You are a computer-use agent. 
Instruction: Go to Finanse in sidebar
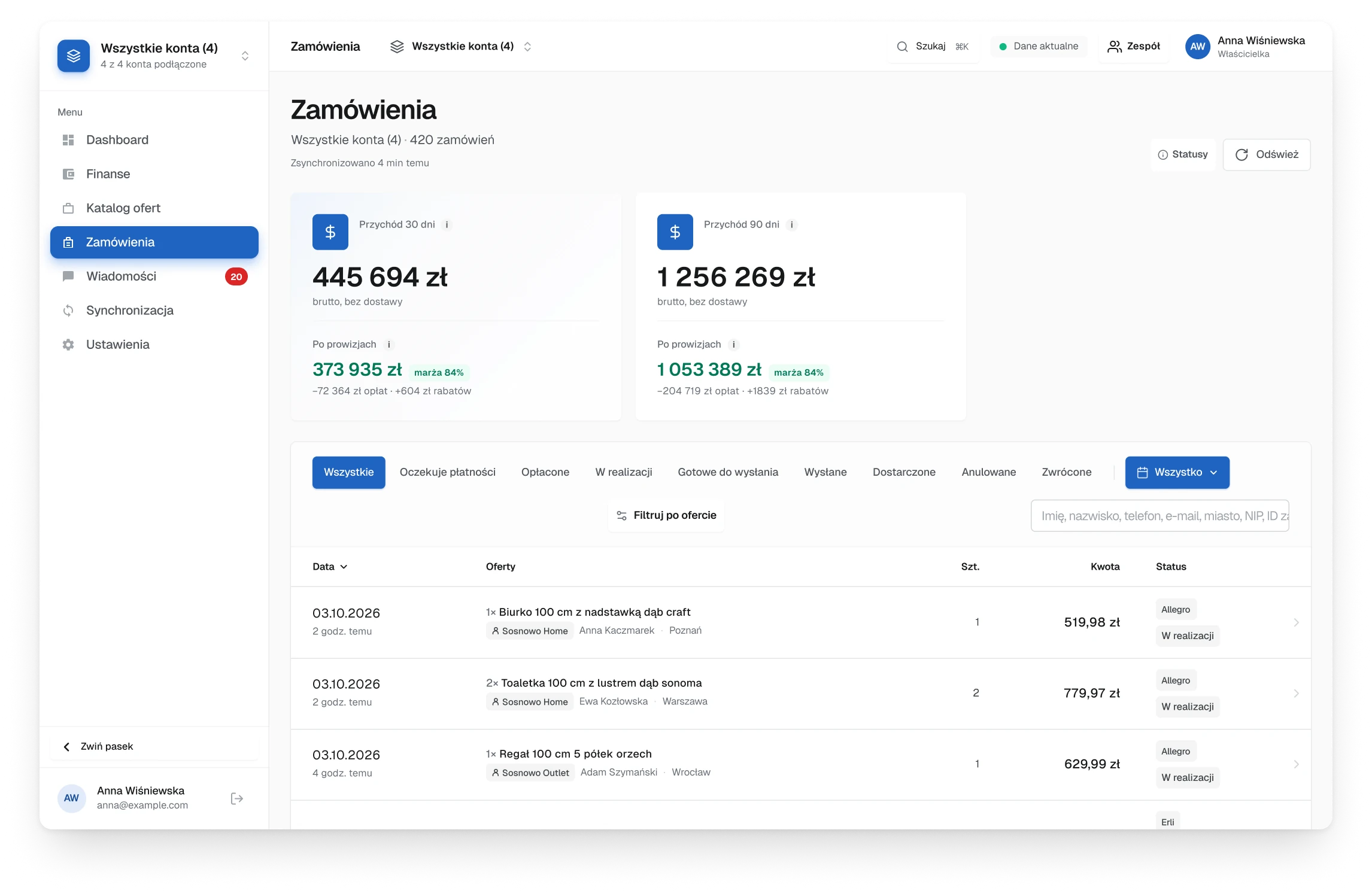154,174
